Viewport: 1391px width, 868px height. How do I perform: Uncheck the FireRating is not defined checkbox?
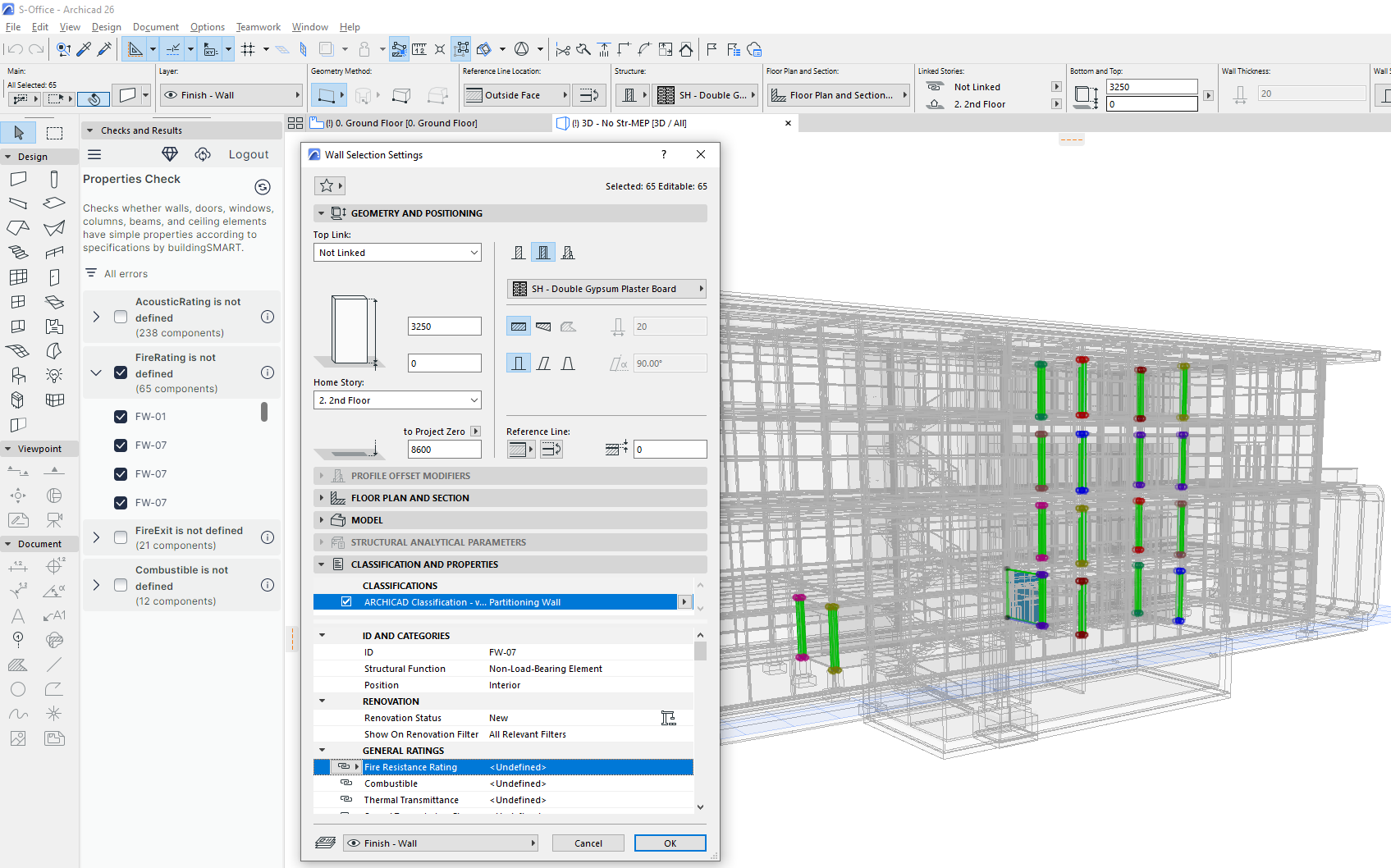121,372
